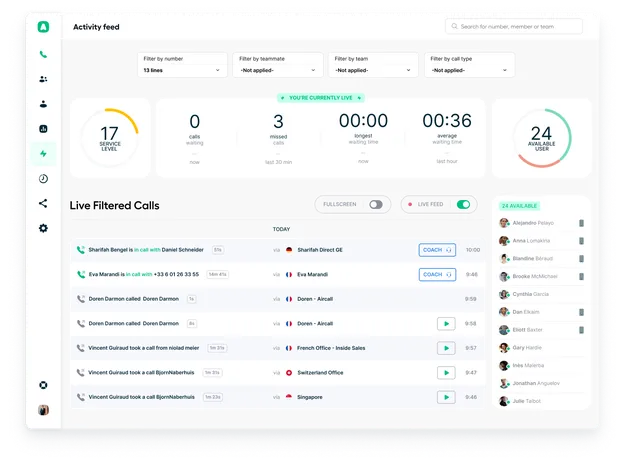Screen dimensions: 625x468
Task: Play the French Office call recording
Action: coord(446,348)
